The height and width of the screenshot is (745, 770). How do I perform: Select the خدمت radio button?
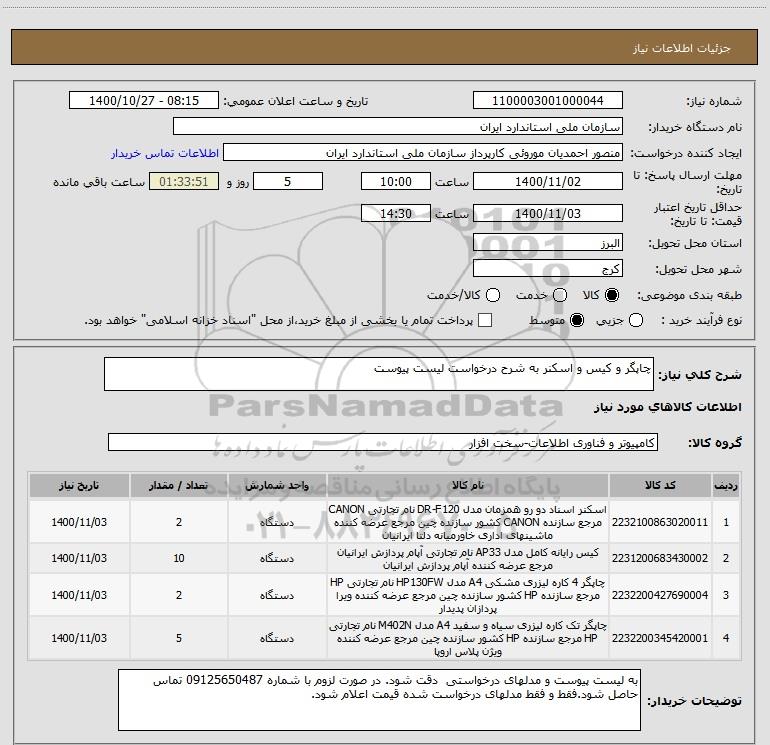point(560,295)
